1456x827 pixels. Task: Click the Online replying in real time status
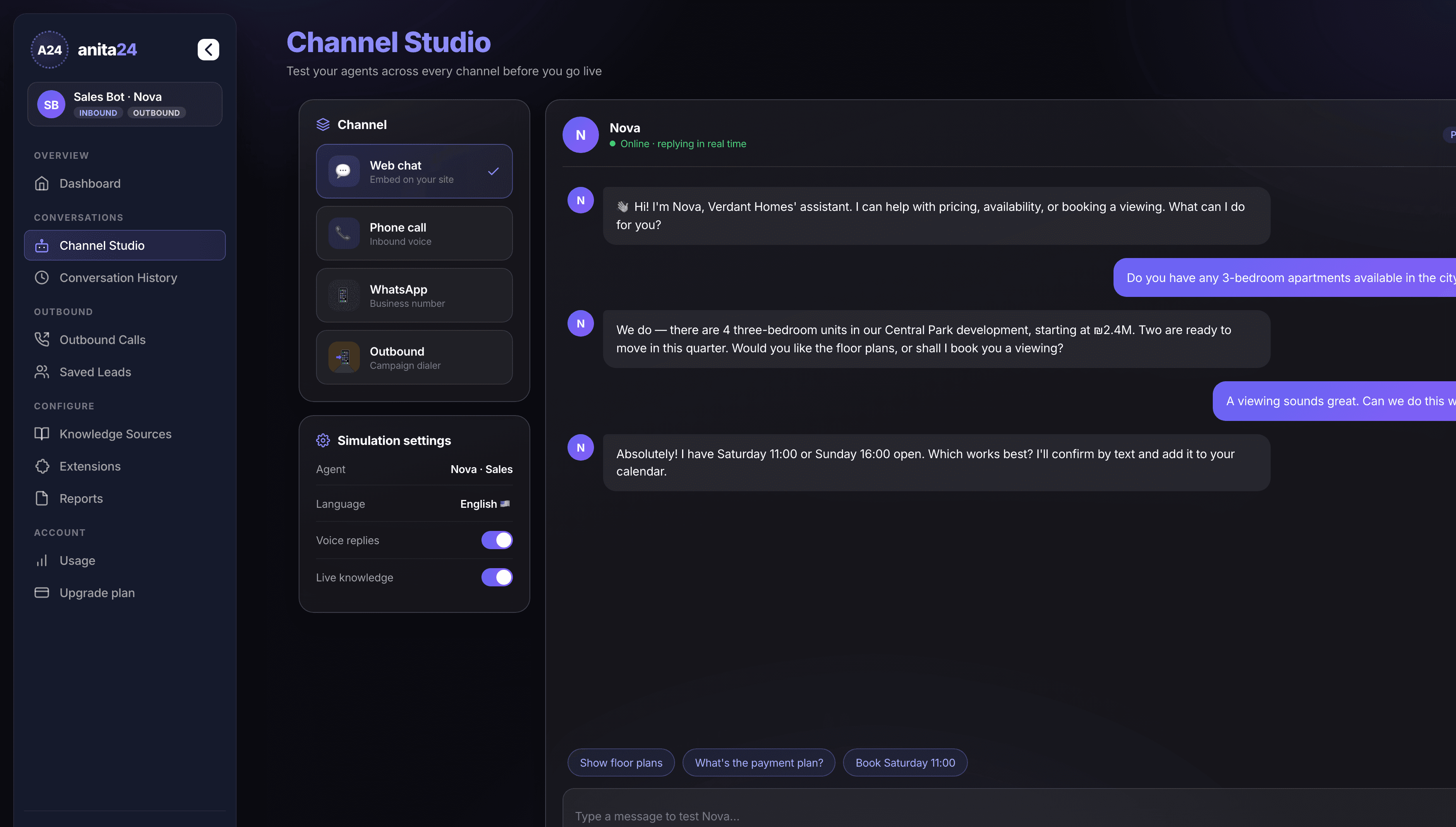point(678,144)
